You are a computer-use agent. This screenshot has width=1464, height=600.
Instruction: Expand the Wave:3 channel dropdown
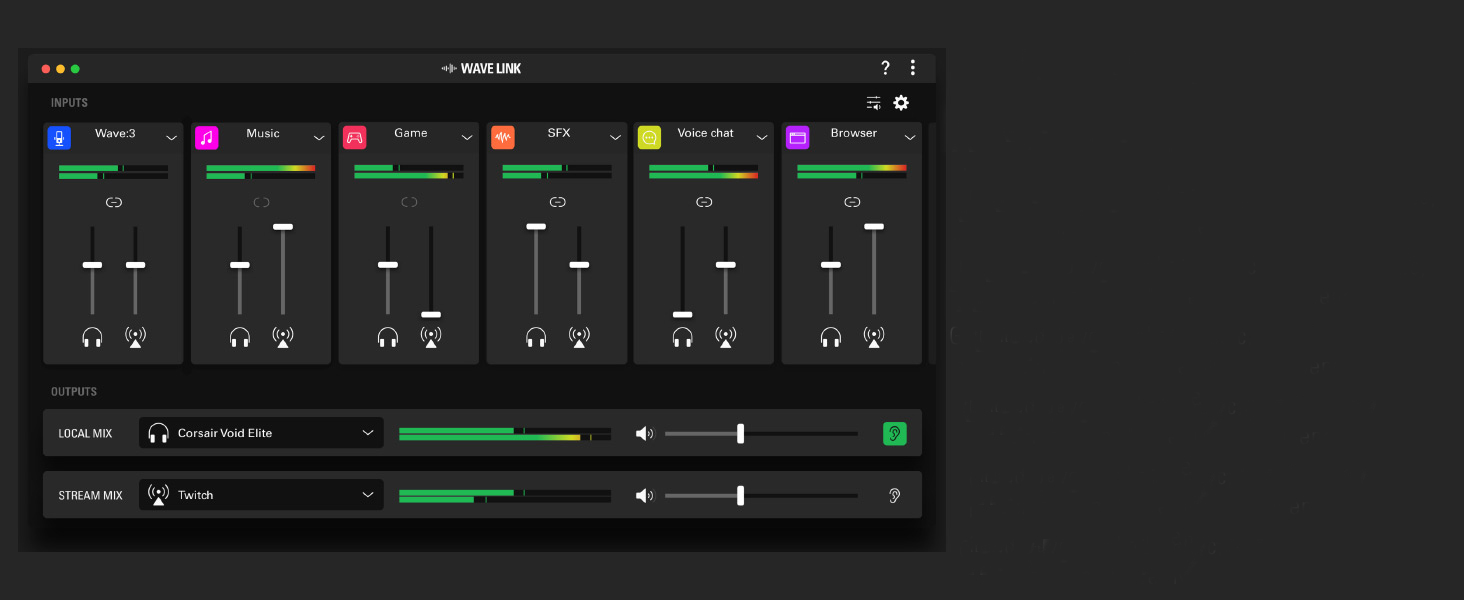(x=171, y=138)
